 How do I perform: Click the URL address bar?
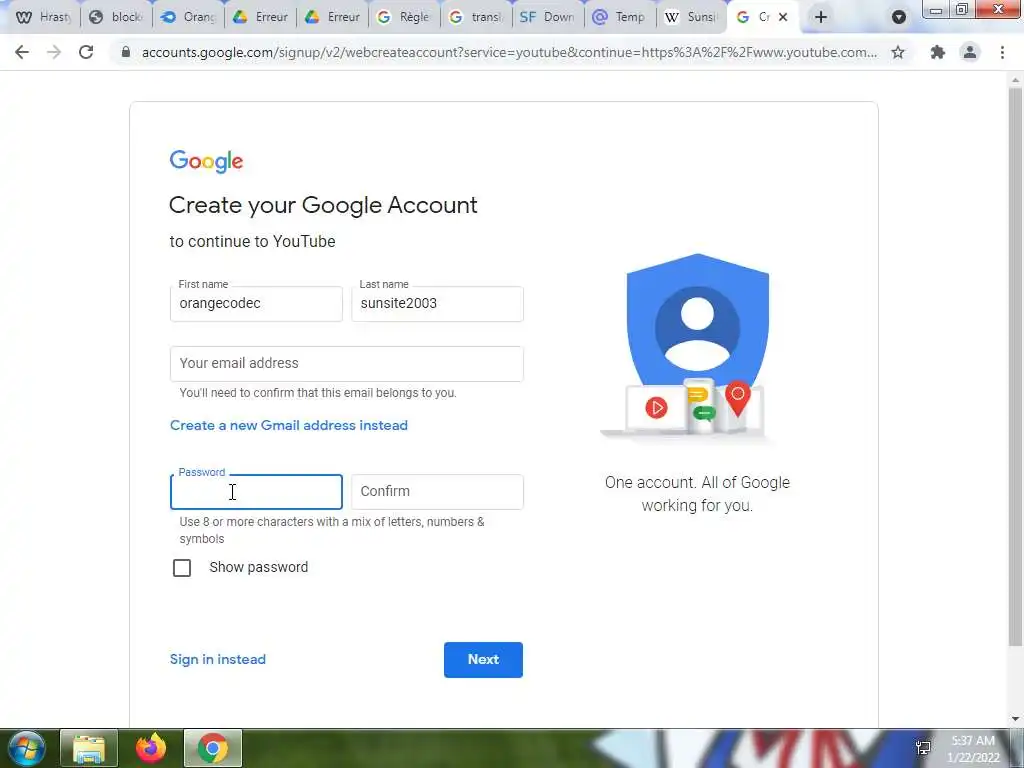pyautogui.click(x=509, y=52)
